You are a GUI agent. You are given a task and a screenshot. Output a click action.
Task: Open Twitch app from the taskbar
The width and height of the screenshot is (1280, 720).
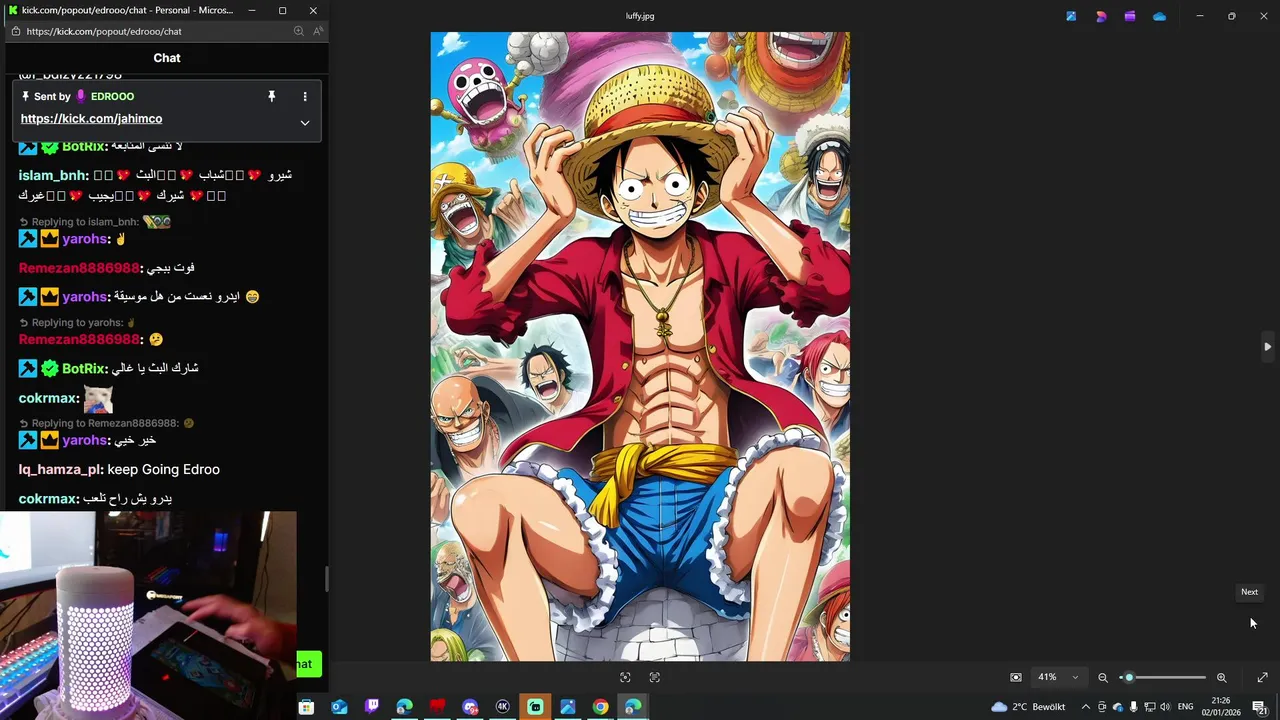[x=372, y=707]
